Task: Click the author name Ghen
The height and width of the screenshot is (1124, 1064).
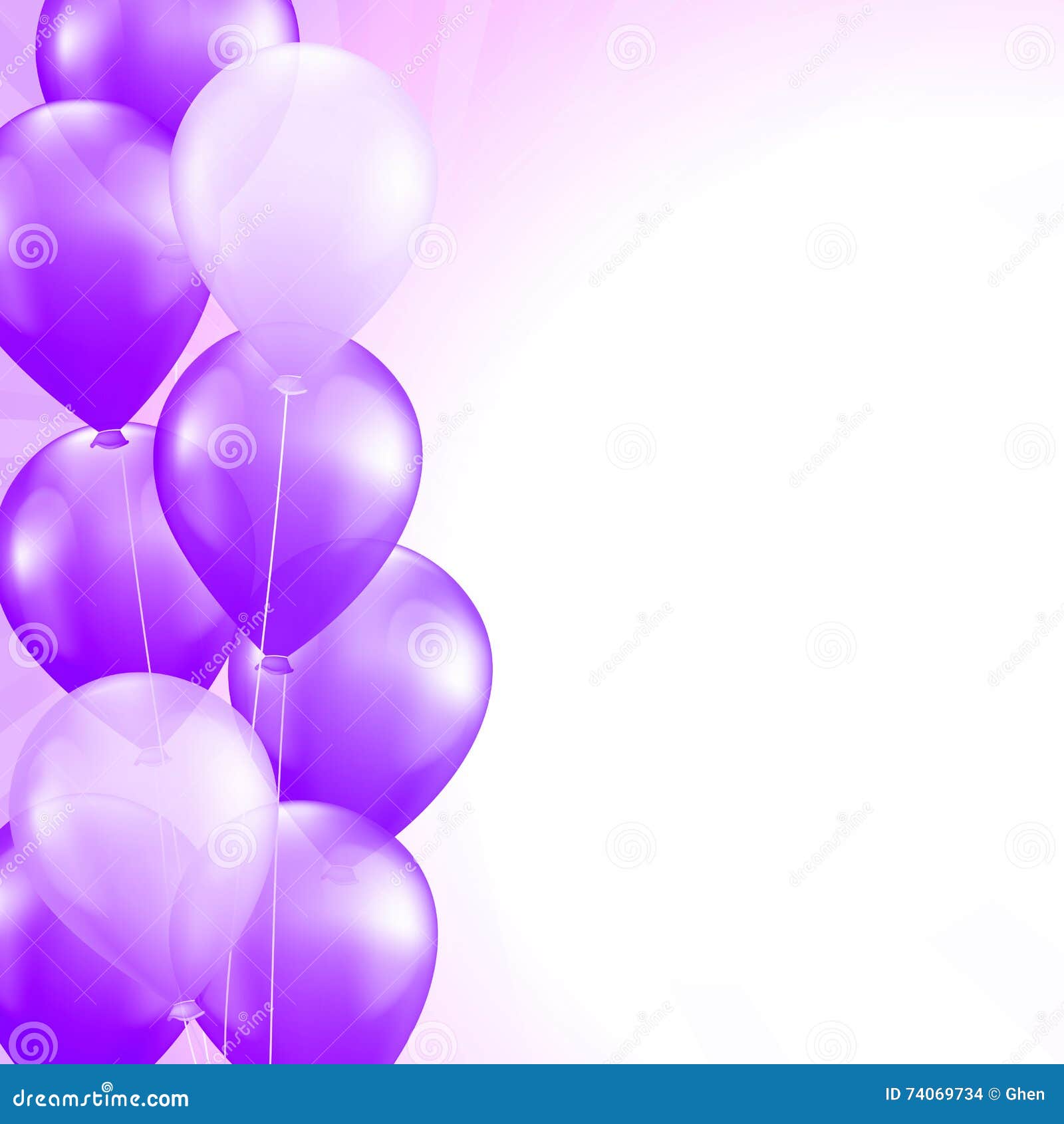Action: click(1025, 1094)
